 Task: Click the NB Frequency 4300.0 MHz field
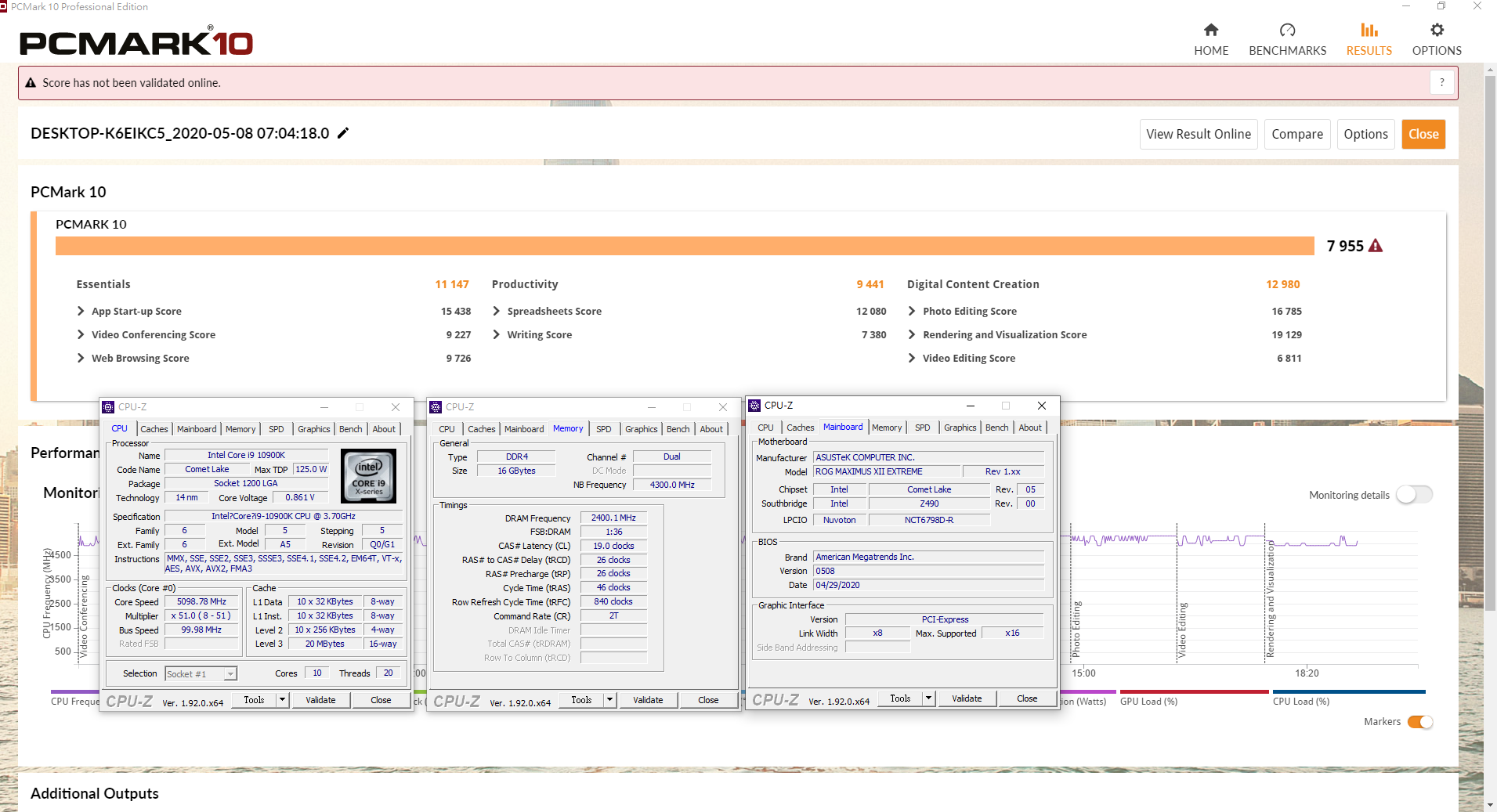671,485
